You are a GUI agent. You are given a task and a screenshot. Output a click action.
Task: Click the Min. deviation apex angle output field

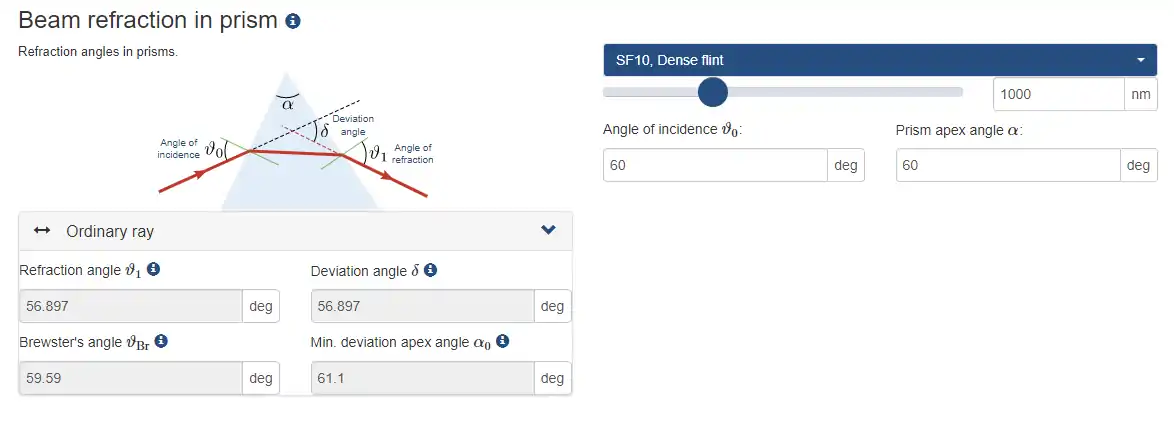(423, 378)
